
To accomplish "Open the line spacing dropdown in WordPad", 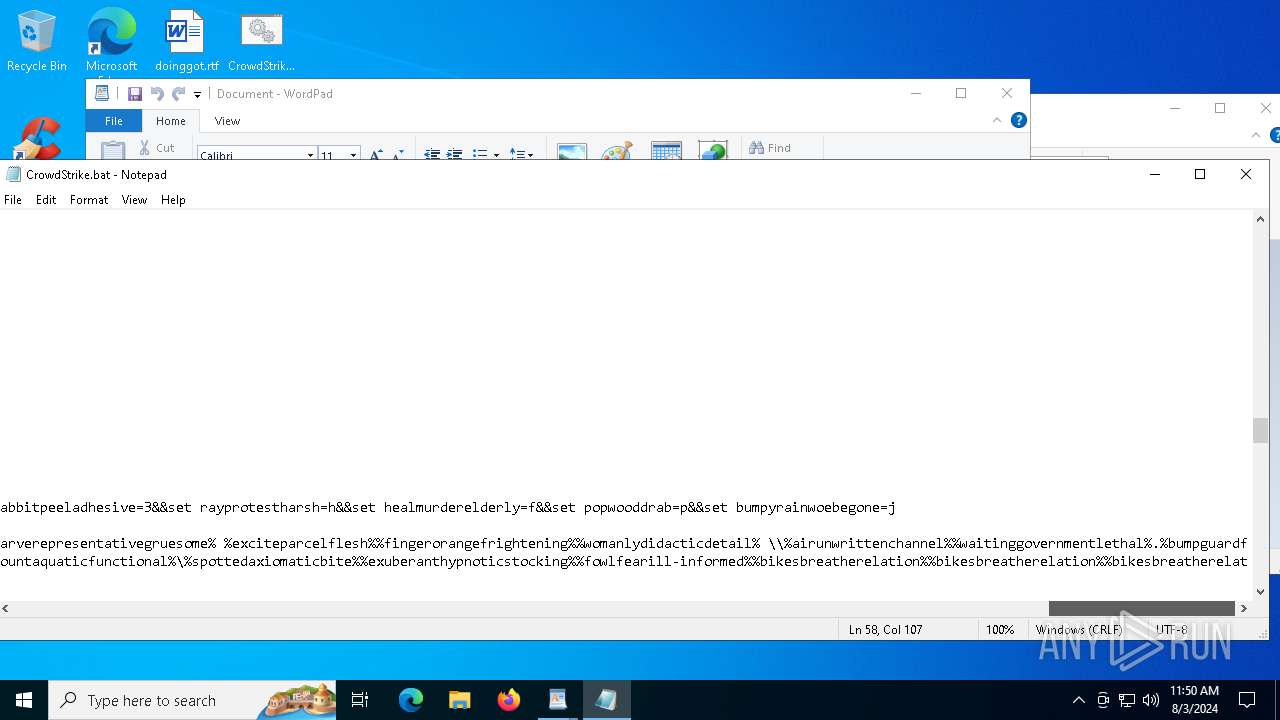I will coord(521,154).
